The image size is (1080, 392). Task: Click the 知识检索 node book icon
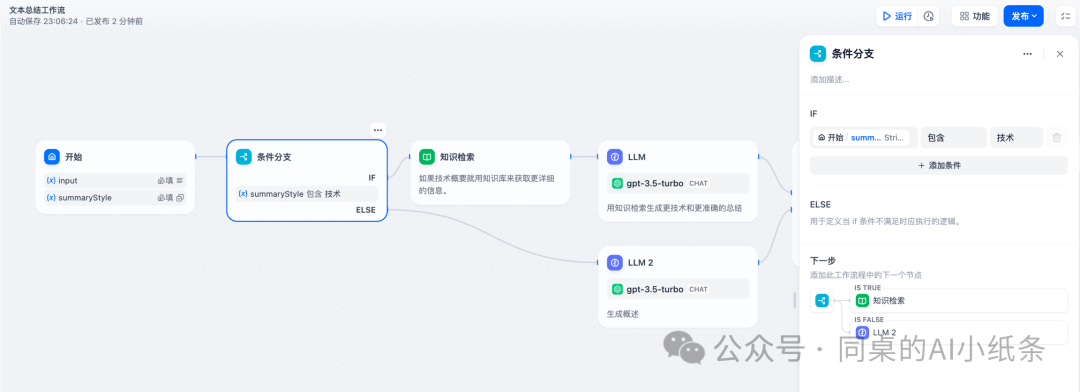coord(427,157)
